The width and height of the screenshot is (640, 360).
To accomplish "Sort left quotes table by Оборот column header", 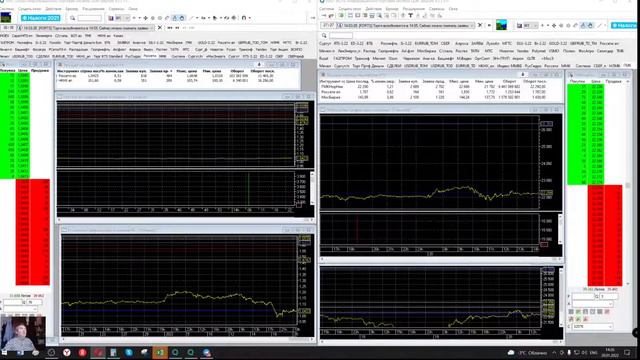I will click(237, 71).
